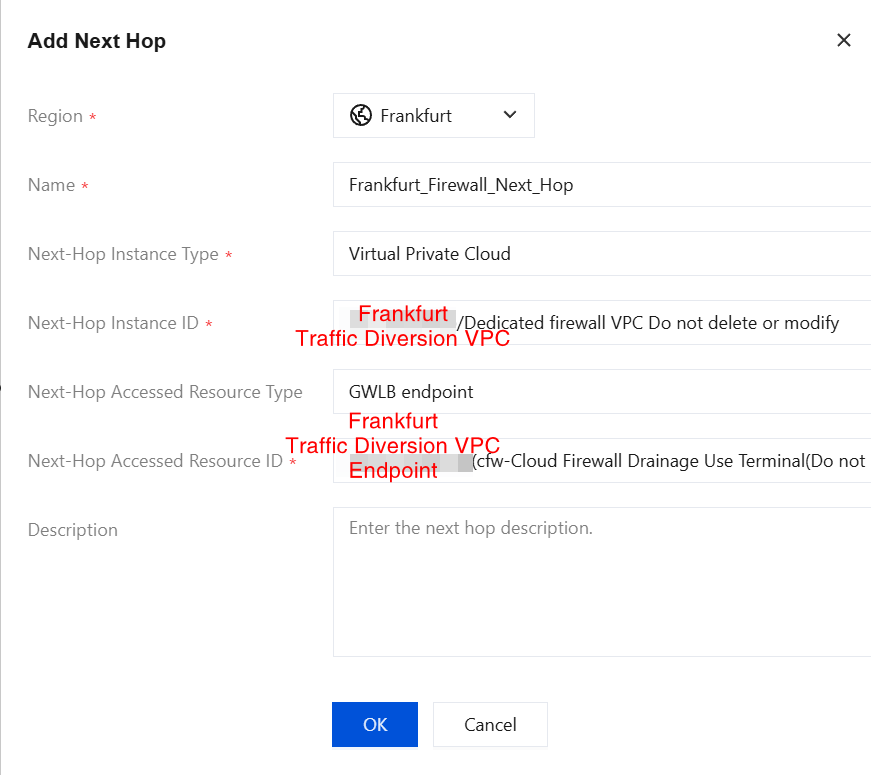Close the Add Next Hop dialog
This screenshot has height=775, width=871.
click(x=843, y=40)
